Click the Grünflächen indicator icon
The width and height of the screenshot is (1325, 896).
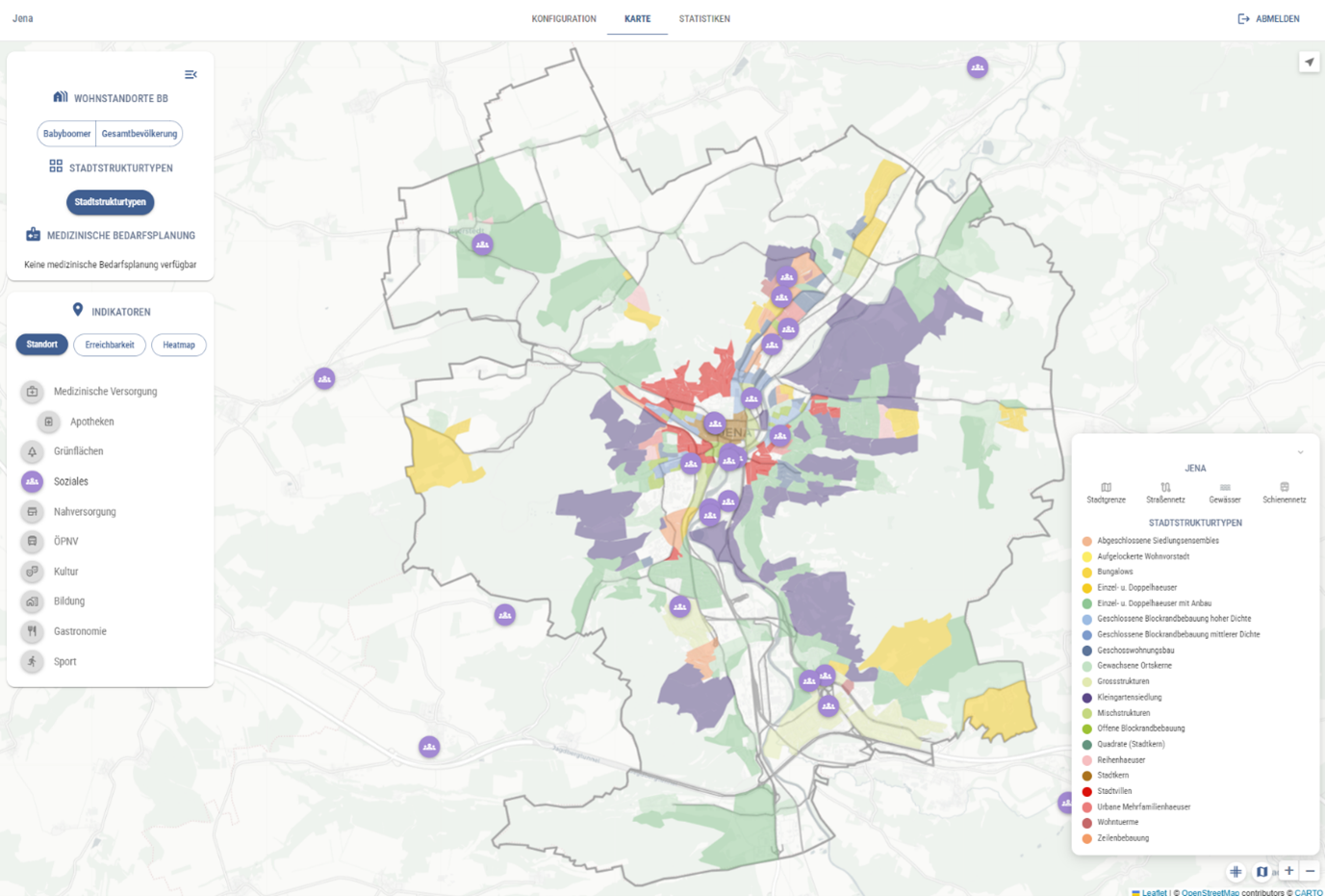point(33,451)
